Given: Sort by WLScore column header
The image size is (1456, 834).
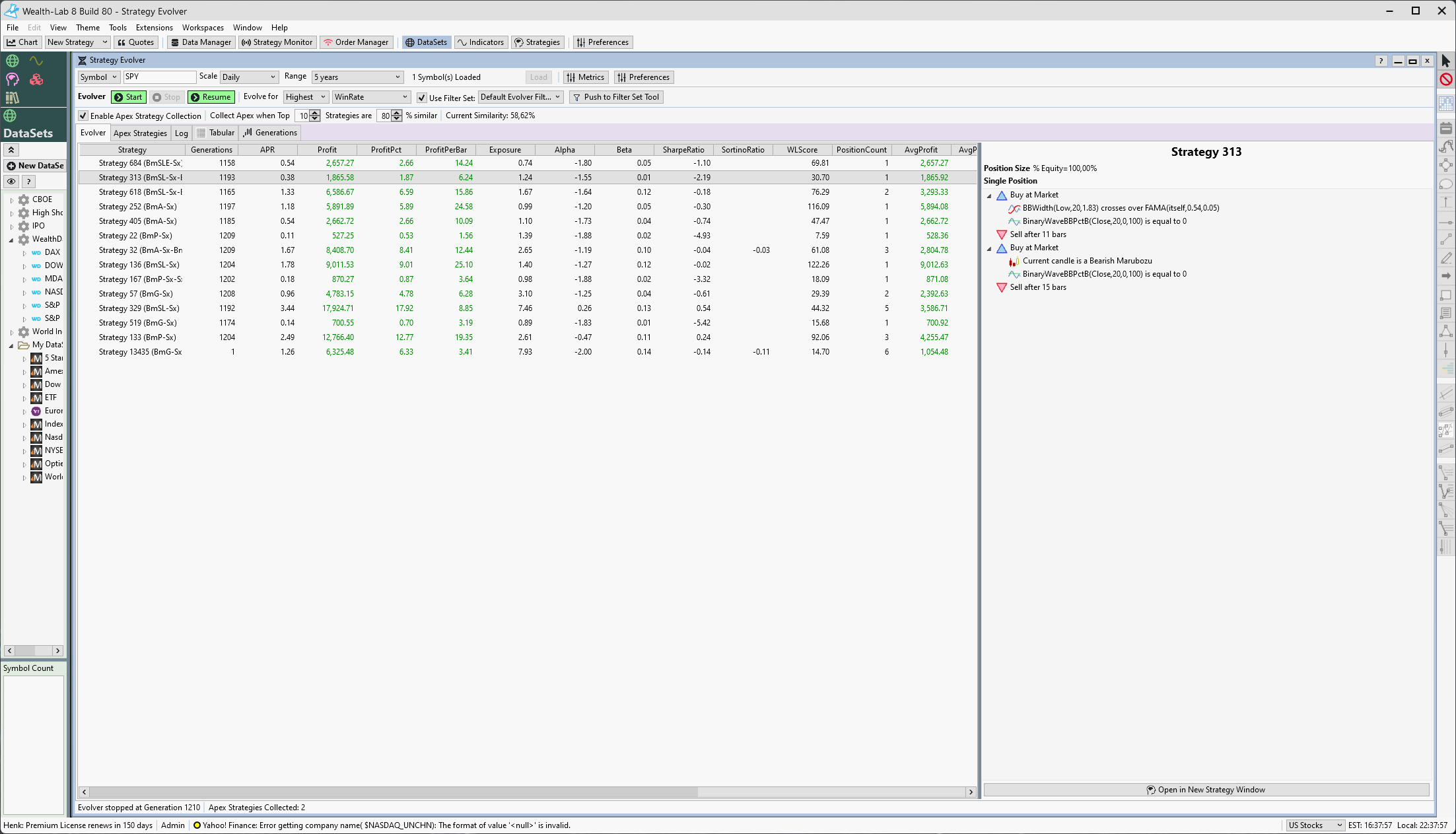Looking at the screenshot, I should (x=802, y=150).
